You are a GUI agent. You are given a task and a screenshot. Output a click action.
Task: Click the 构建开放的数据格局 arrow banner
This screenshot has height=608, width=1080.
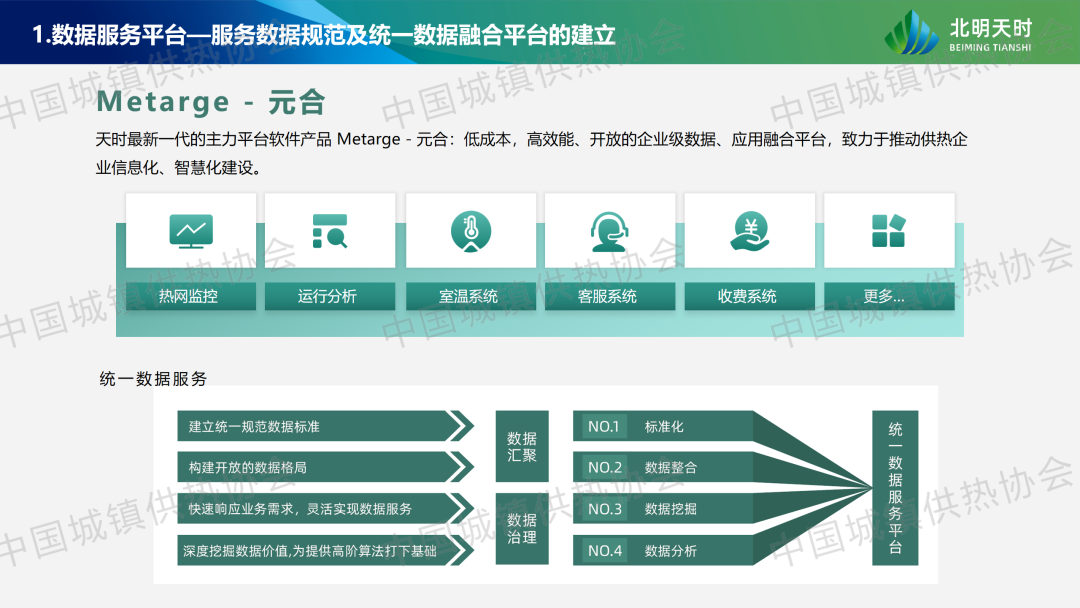320,468
